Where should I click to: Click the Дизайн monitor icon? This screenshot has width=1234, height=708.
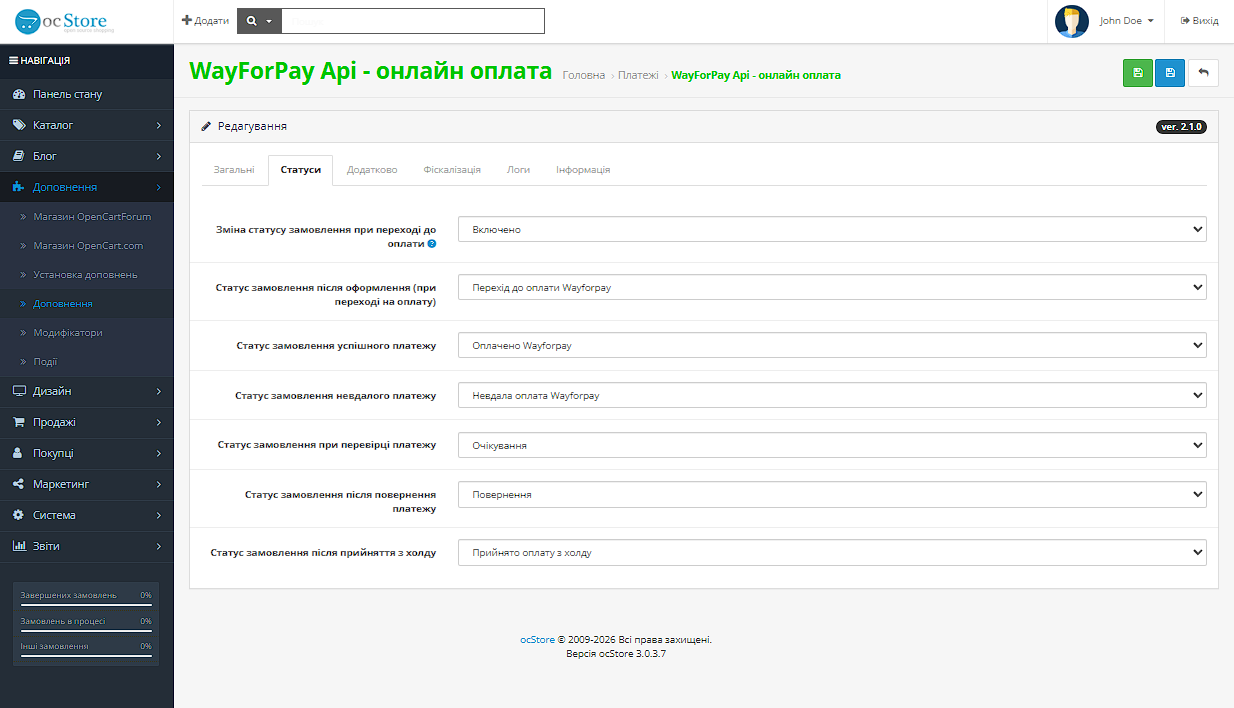18,391
